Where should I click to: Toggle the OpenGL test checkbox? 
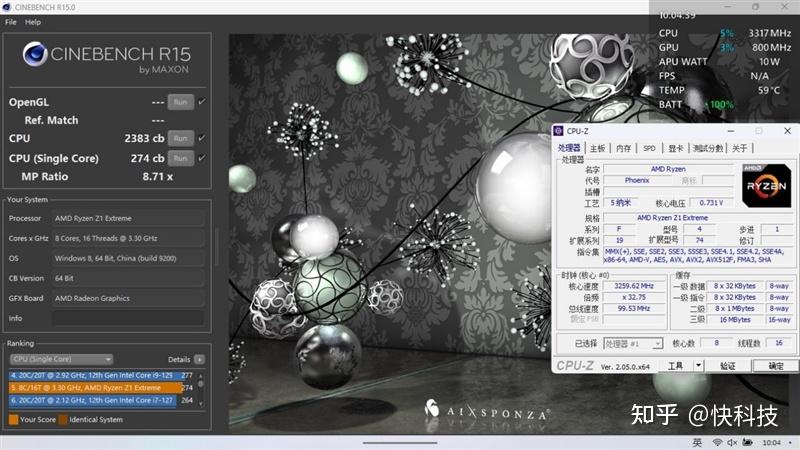202,102
